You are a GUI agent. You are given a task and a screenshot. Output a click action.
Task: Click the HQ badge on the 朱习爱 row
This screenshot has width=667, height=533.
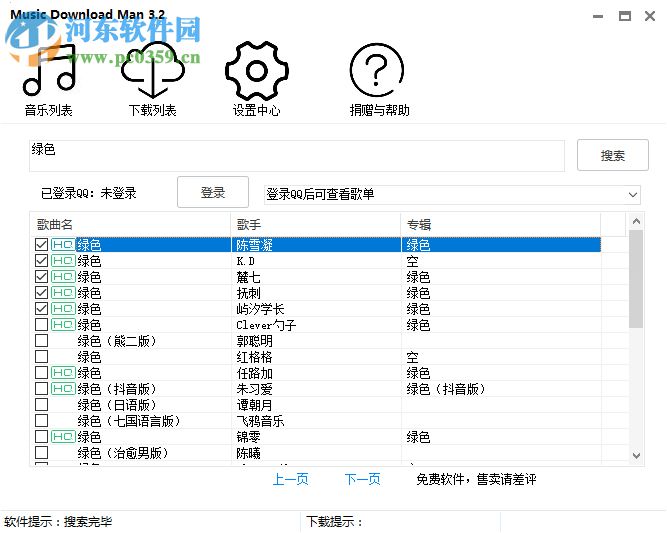63,389
